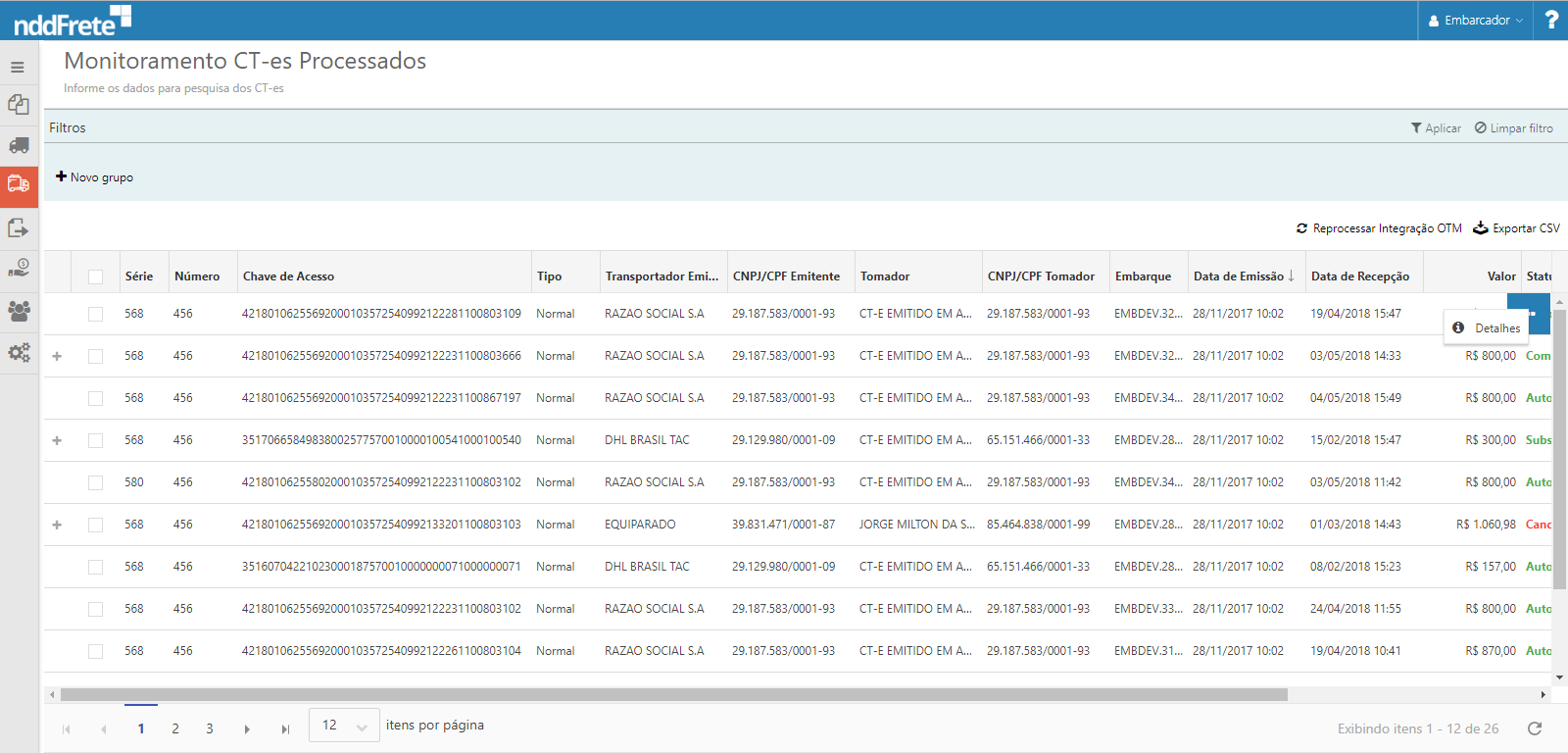Select Detalhes from the context menu

tap(1488, 328)
